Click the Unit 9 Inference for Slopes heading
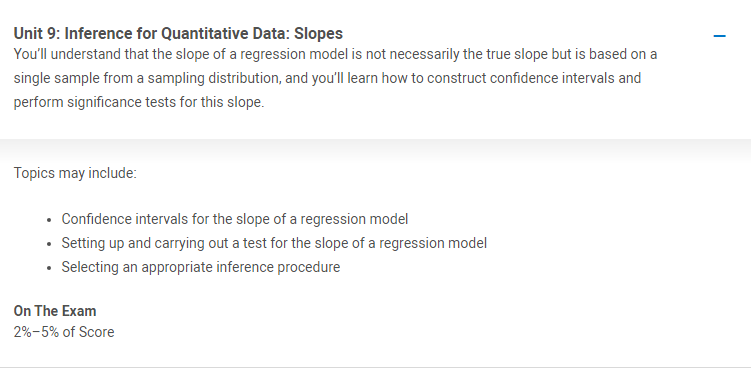751x368 pixels. click(178, 34)
